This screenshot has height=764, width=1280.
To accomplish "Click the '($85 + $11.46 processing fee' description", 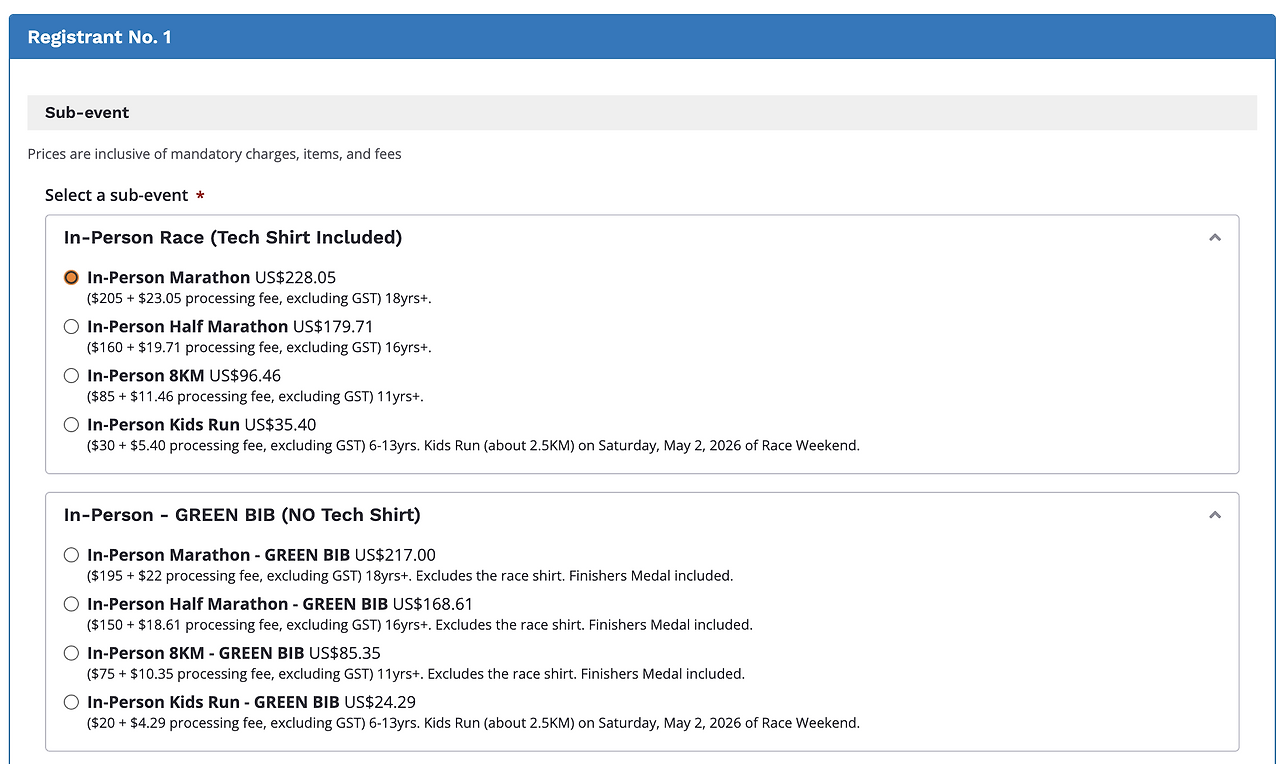I will click(x=255, y=396).
